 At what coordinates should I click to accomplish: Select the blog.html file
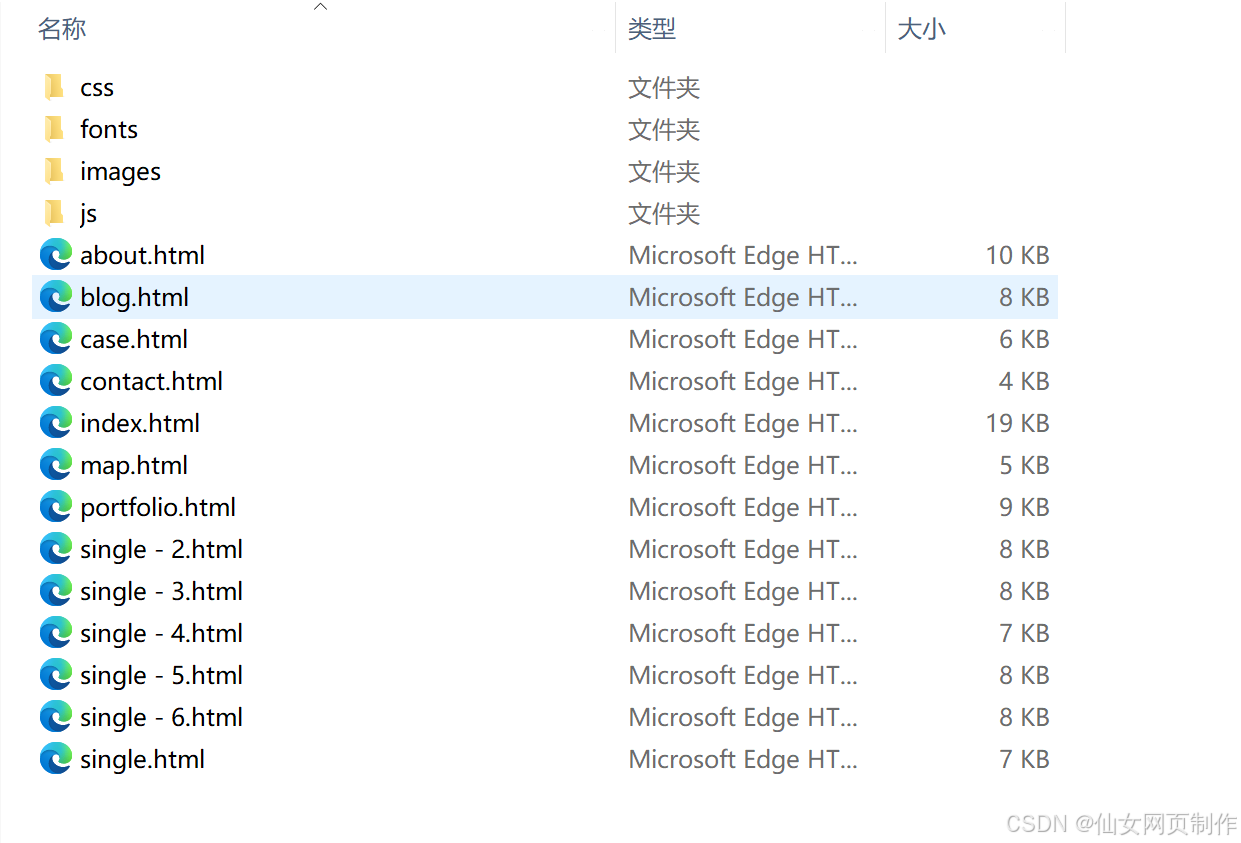click(x=133, y=296)
